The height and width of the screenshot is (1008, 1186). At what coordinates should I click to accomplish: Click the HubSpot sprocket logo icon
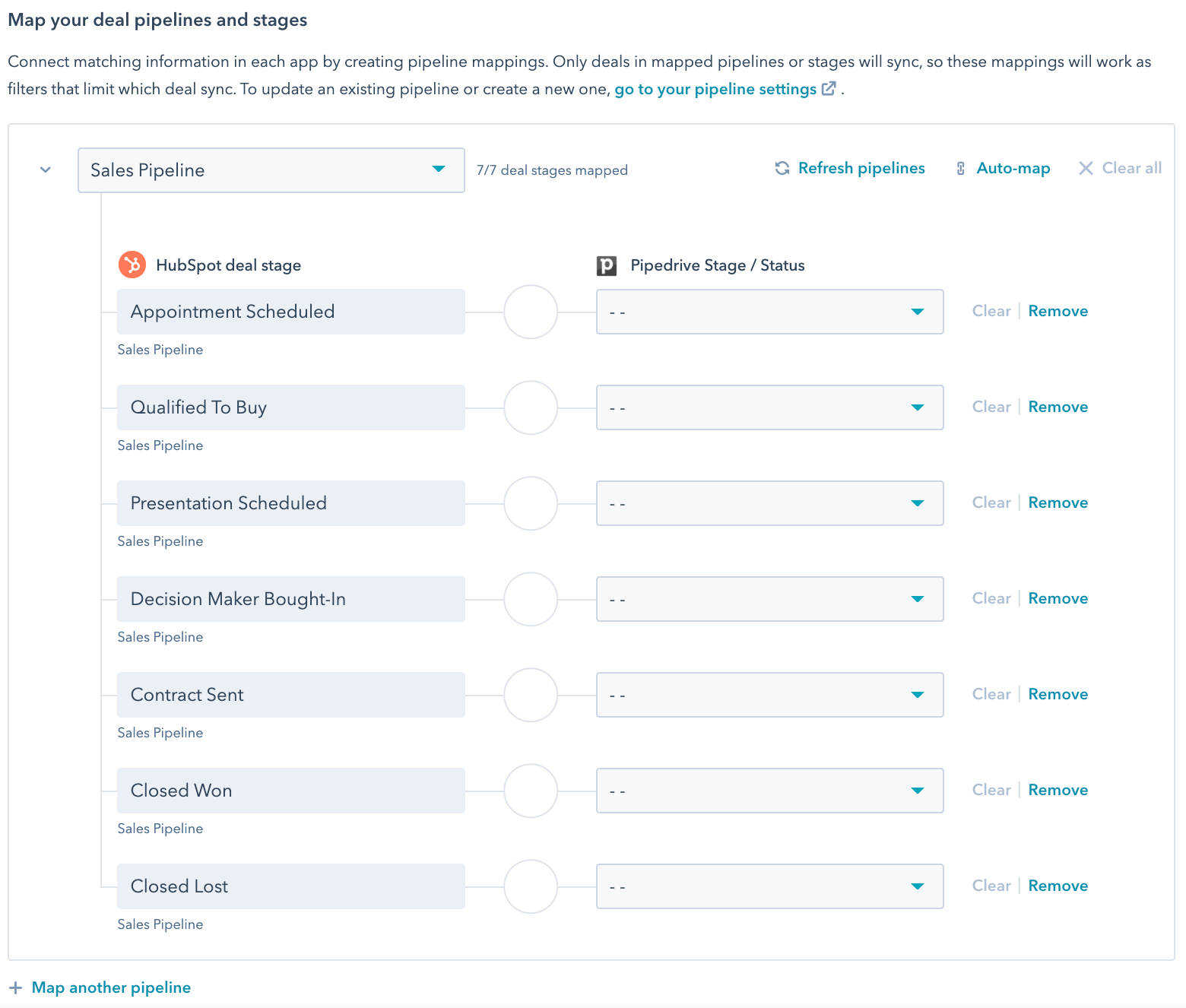pos(132,265)
